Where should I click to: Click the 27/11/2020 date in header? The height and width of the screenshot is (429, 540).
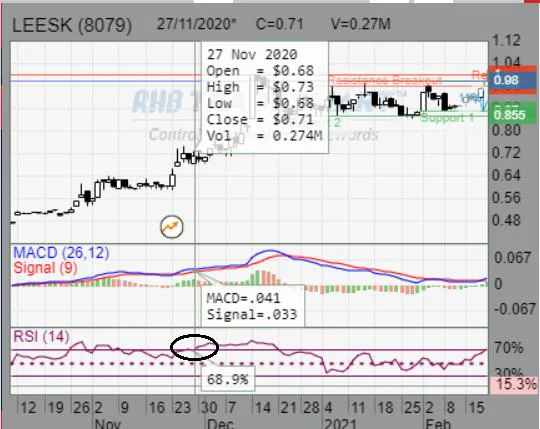coord(197,24)
